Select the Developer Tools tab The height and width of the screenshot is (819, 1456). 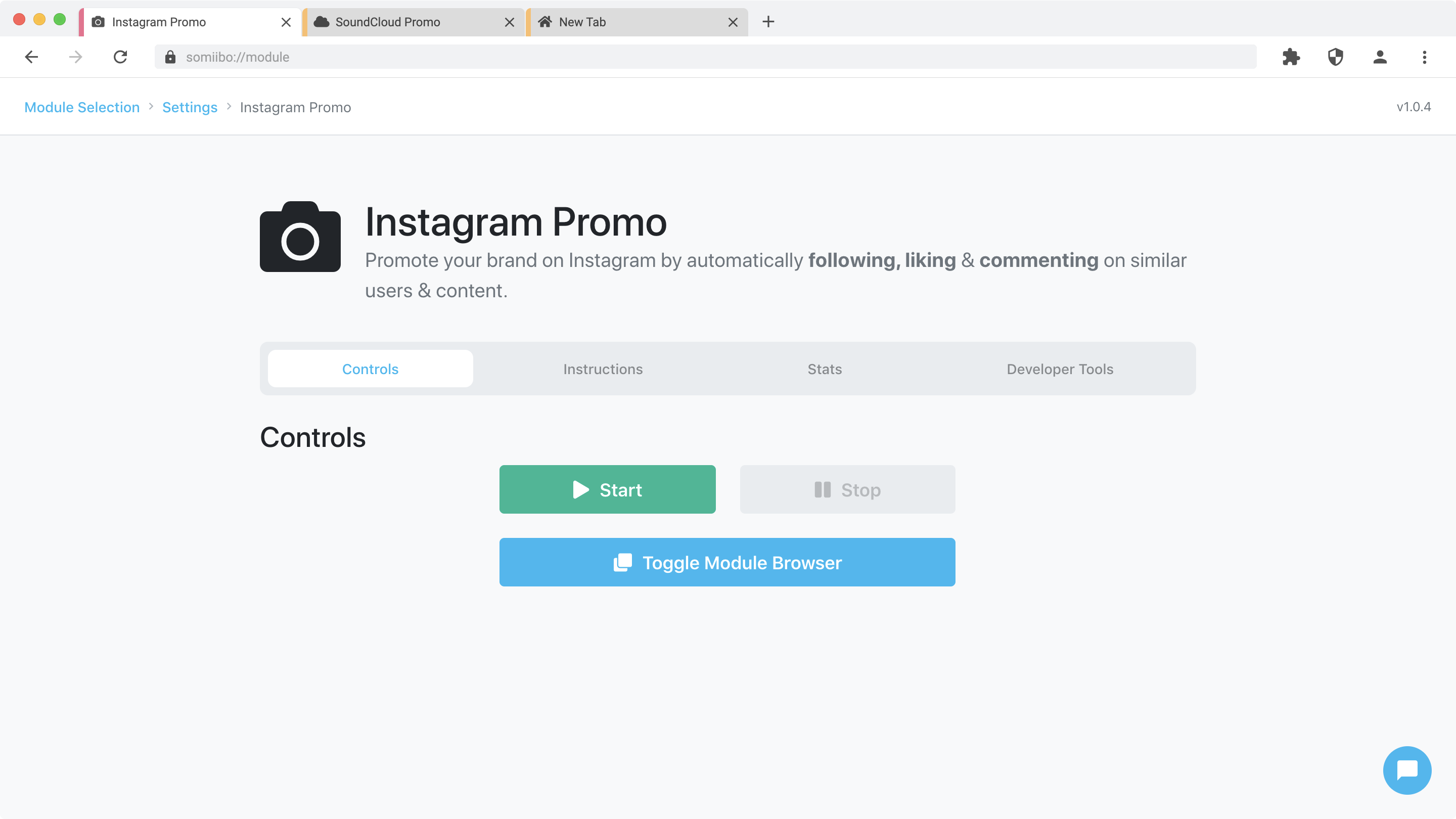pyautogui.click(x=1060, y=369)
